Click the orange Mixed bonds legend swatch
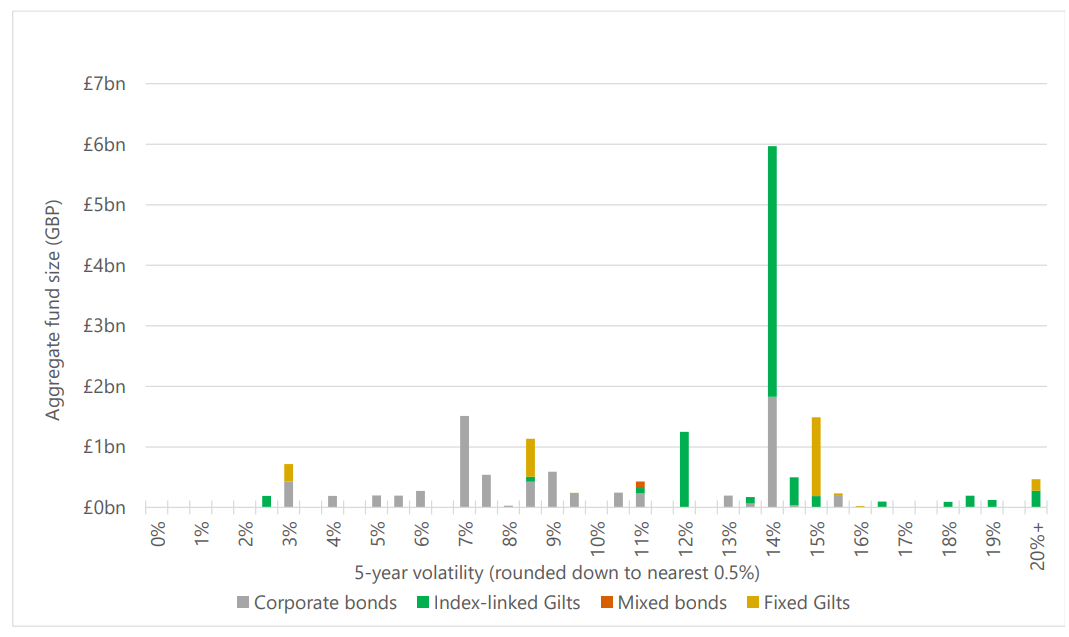The image size is (1069, 637). pos(607,602)
